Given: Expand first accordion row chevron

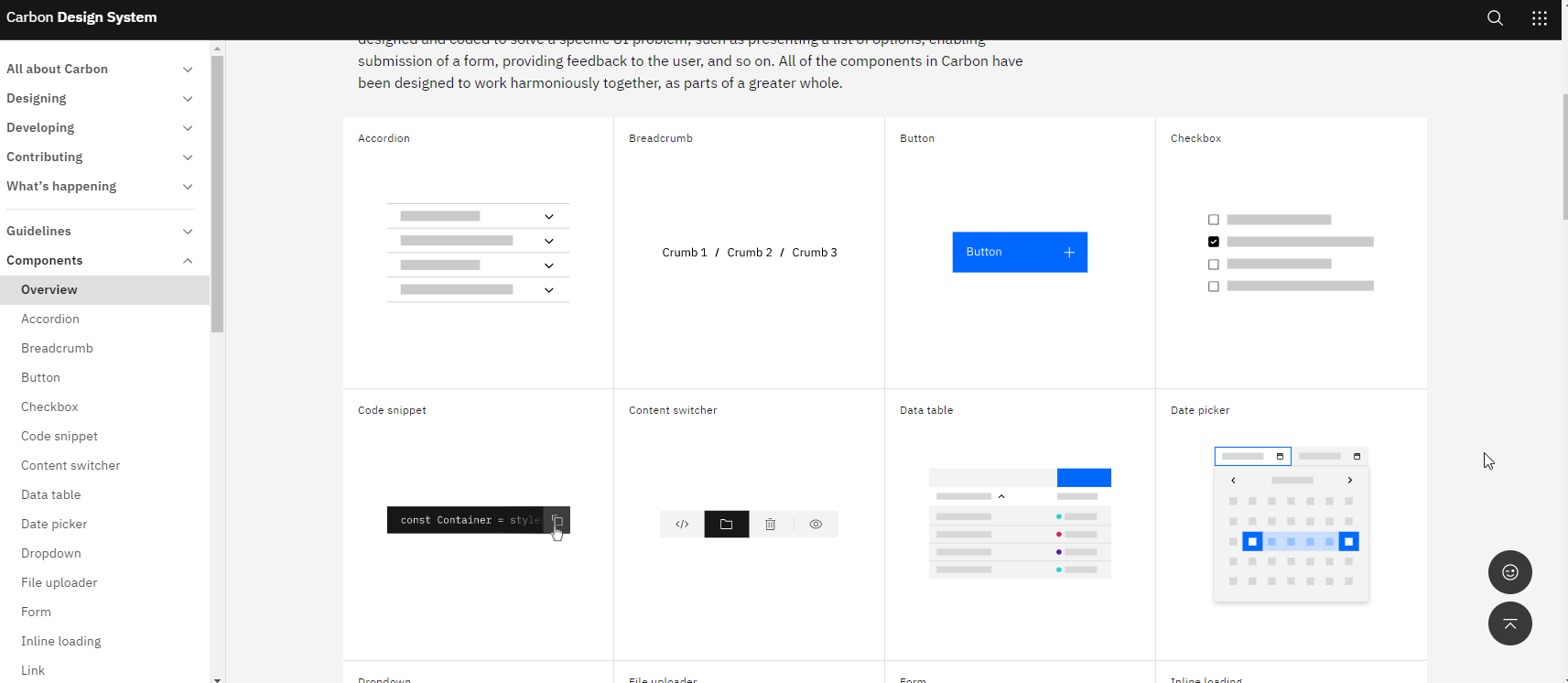Looking at the screenshot, I should 549,217.
